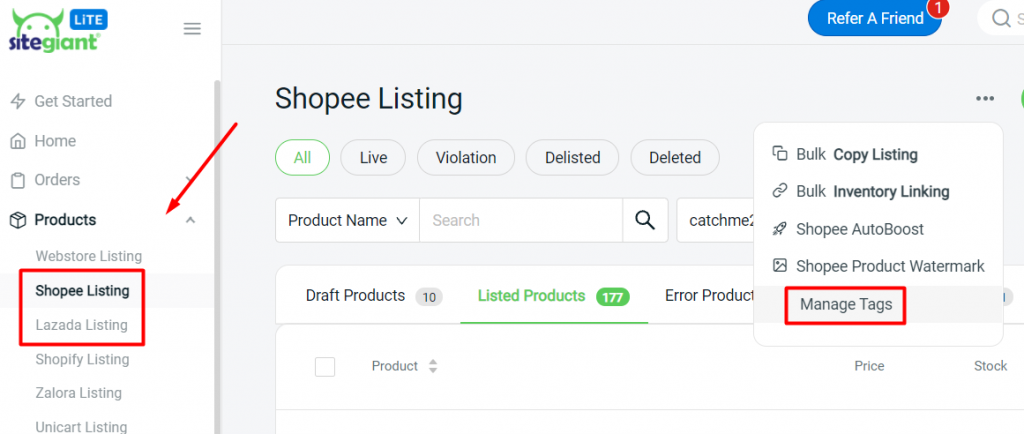Click the SiteGiant Lite logo
Screen dimensions: 1024x434
(57, 30)
